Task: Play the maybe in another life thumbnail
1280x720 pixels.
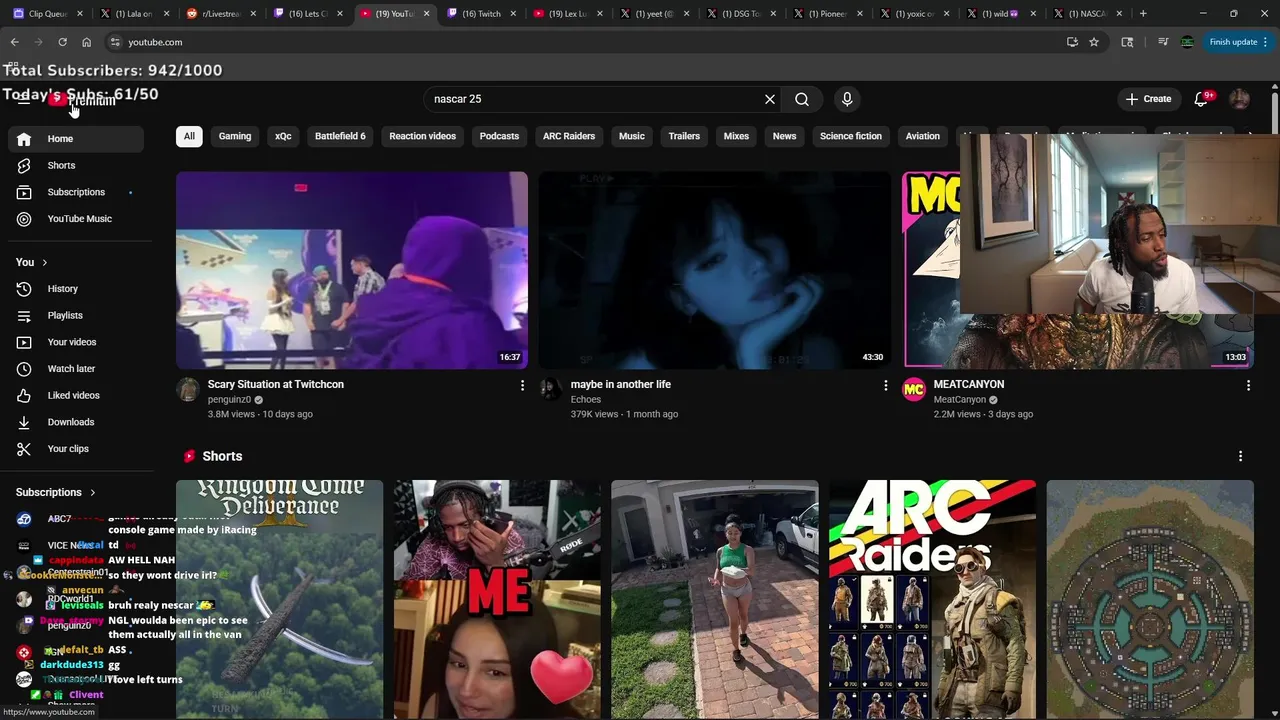Action: point(714,270)
